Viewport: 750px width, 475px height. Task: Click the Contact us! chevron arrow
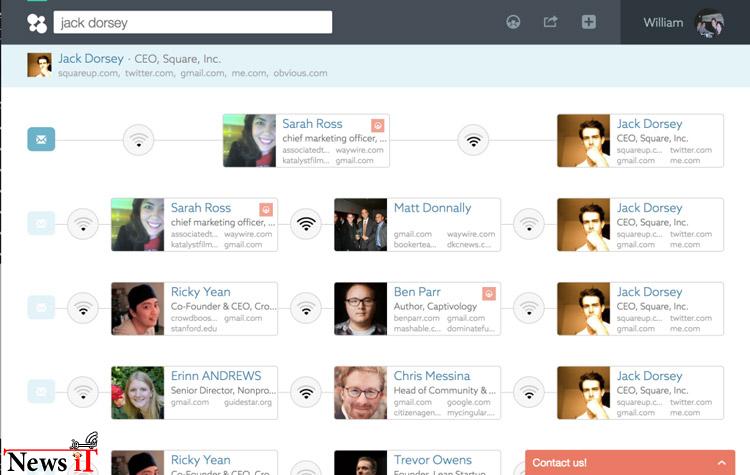tap(722, 463)
